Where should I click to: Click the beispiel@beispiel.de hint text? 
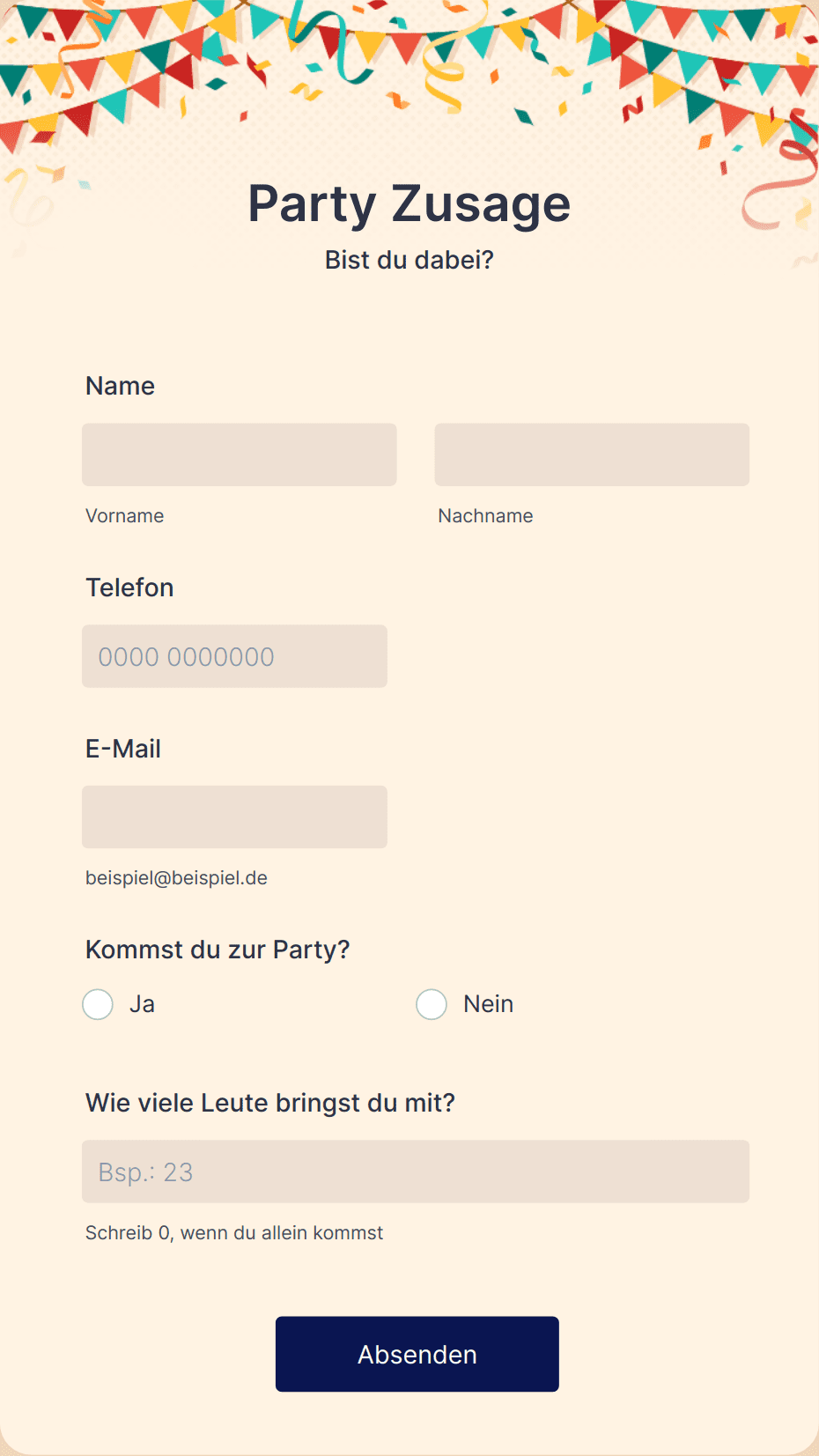pyautogui.click(x=176, y=878)
